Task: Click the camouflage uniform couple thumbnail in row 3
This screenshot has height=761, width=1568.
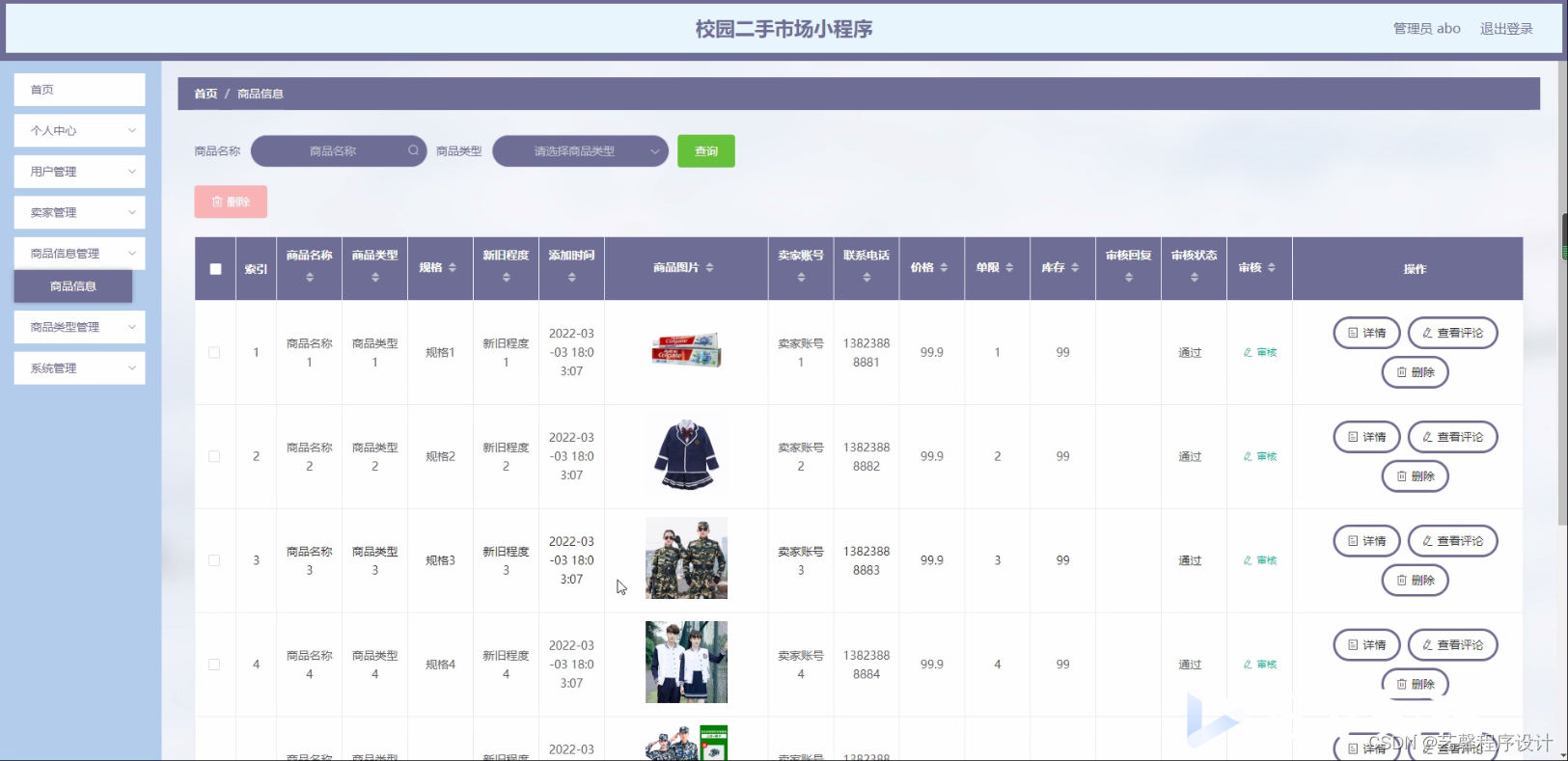Action: coord(686,558)
